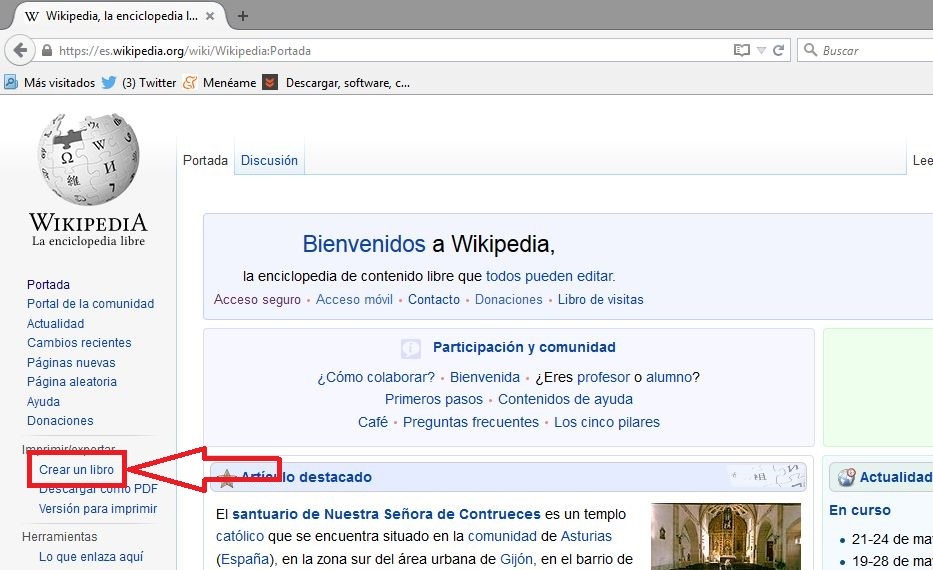
Task: Open the comunidad link in article
Action: pos(502,536)
